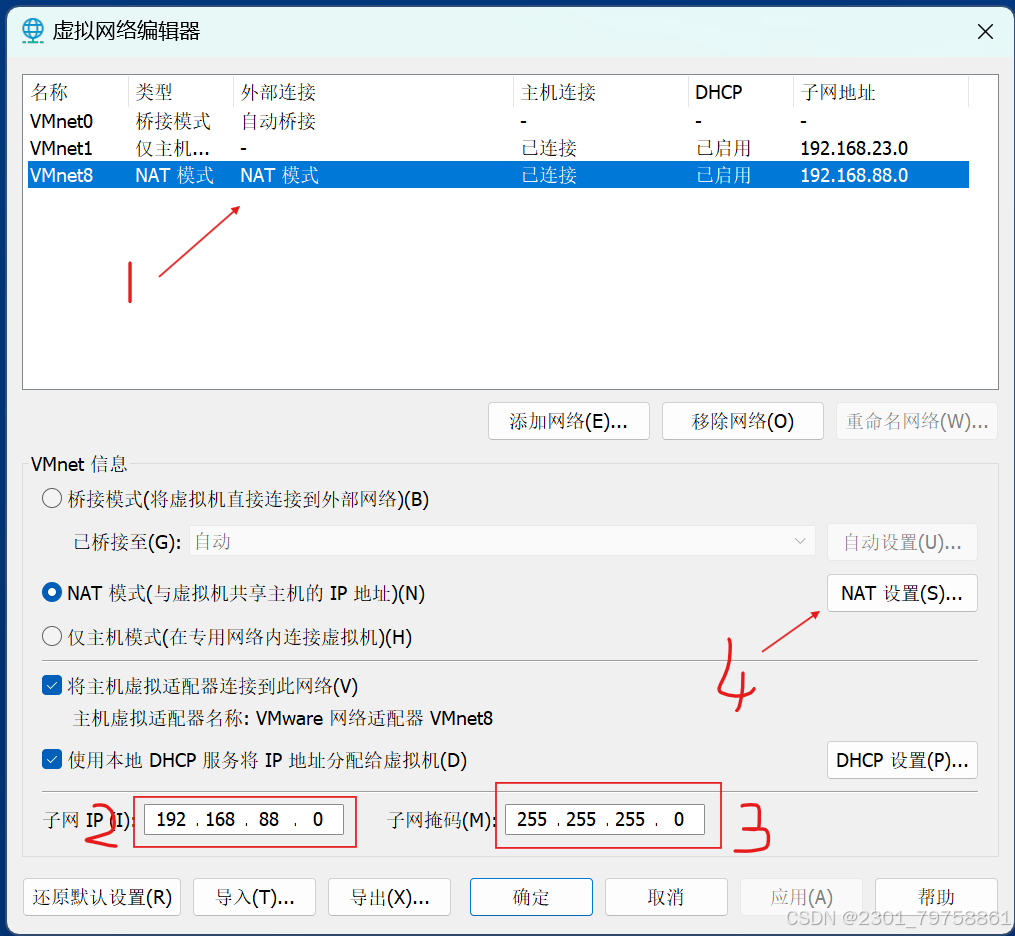Select the VMnet0 row
This screenshot has height=936, width=1015.
click(498, 121)
